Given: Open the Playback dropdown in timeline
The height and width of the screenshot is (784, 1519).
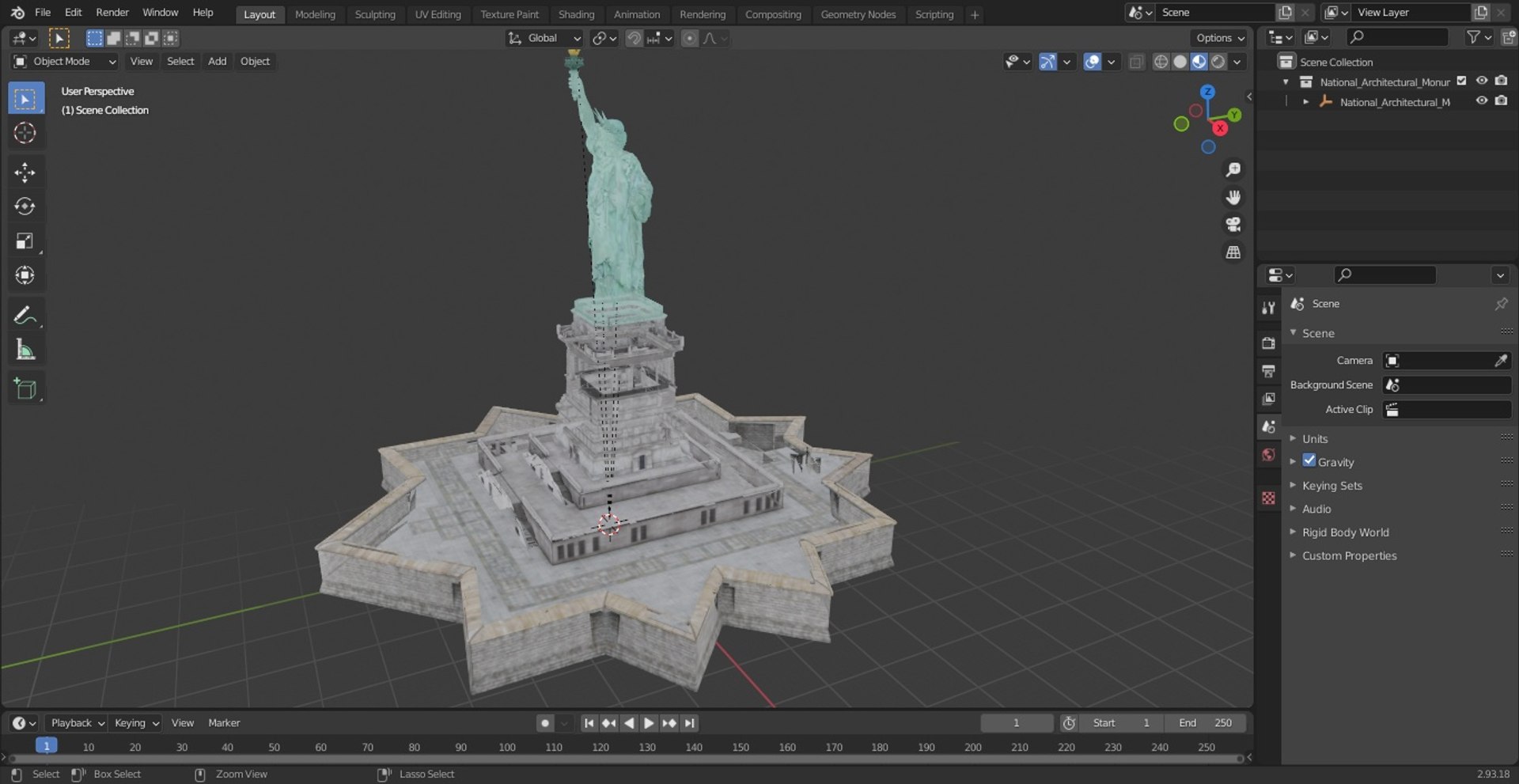Looking at the screenshot, I should click(x=77, y=723).
